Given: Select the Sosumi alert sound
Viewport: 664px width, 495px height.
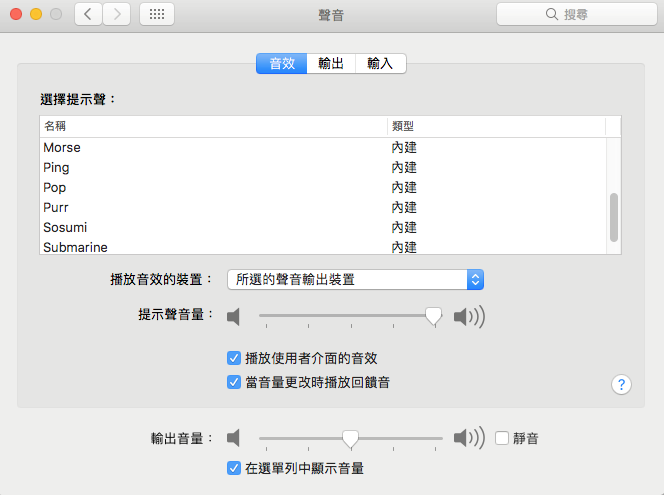Looking at the screenshot, I should tap(323, 227).
